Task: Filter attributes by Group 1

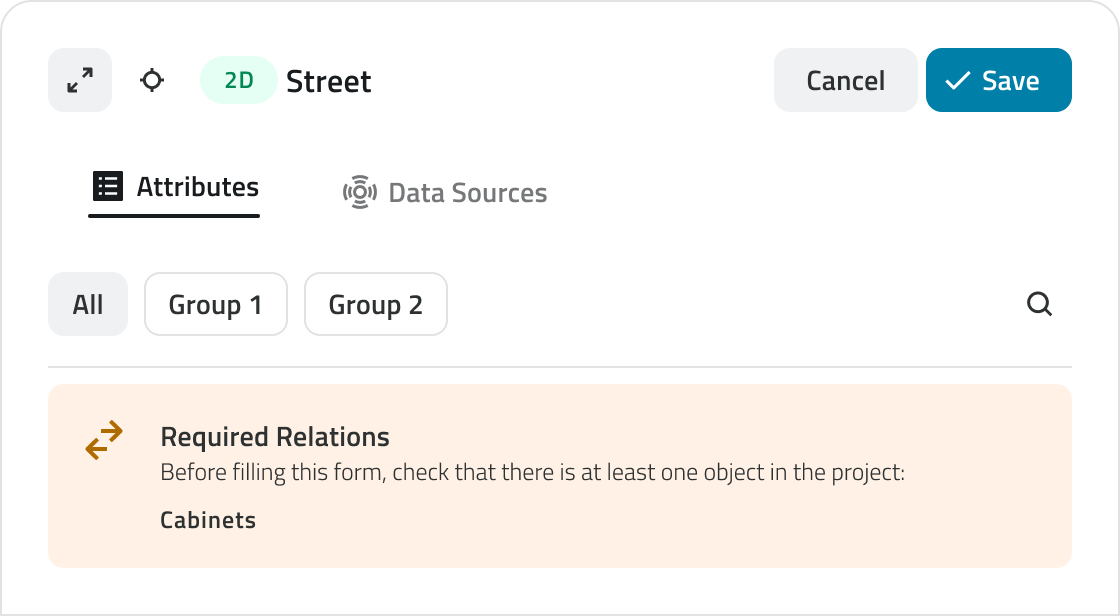Action: click(x=216, y=304)
